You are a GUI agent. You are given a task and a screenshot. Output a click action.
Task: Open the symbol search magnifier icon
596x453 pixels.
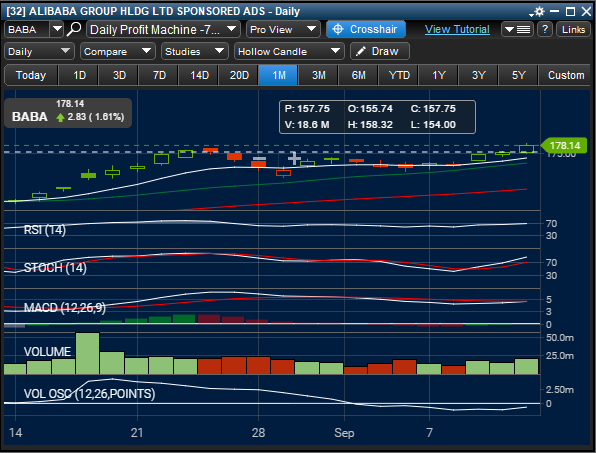tap(74, 29)
